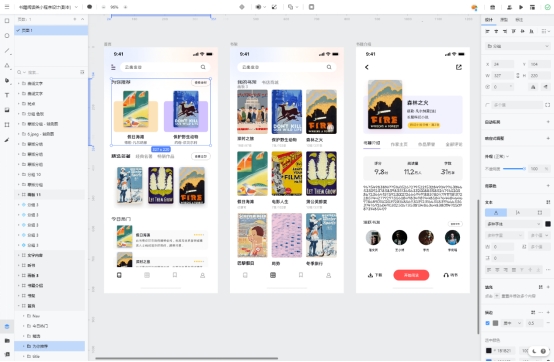This screenshot has height=362, width=554.
Task: Switch to the third Annotation tab in right panel
Action: tap(519, 19)
